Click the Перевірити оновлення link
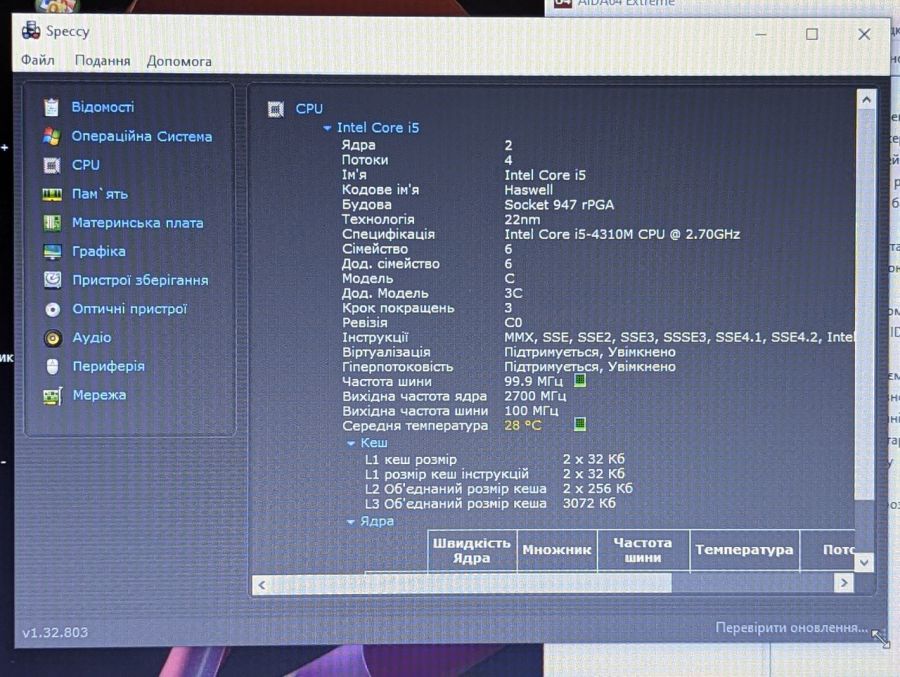Viewport: 900px width, 677px height. 792,628
